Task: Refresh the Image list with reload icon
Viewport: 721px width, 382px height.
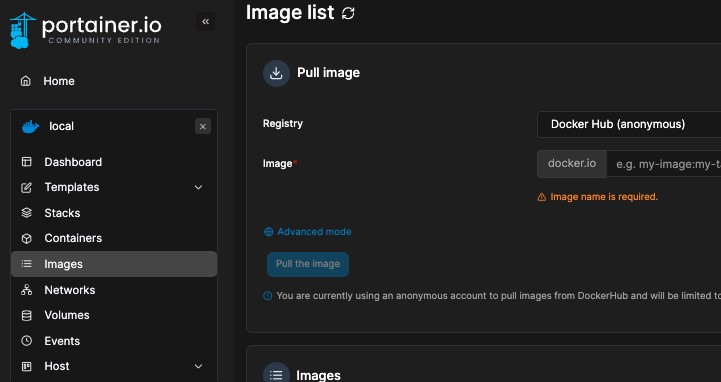Action: 348,13
